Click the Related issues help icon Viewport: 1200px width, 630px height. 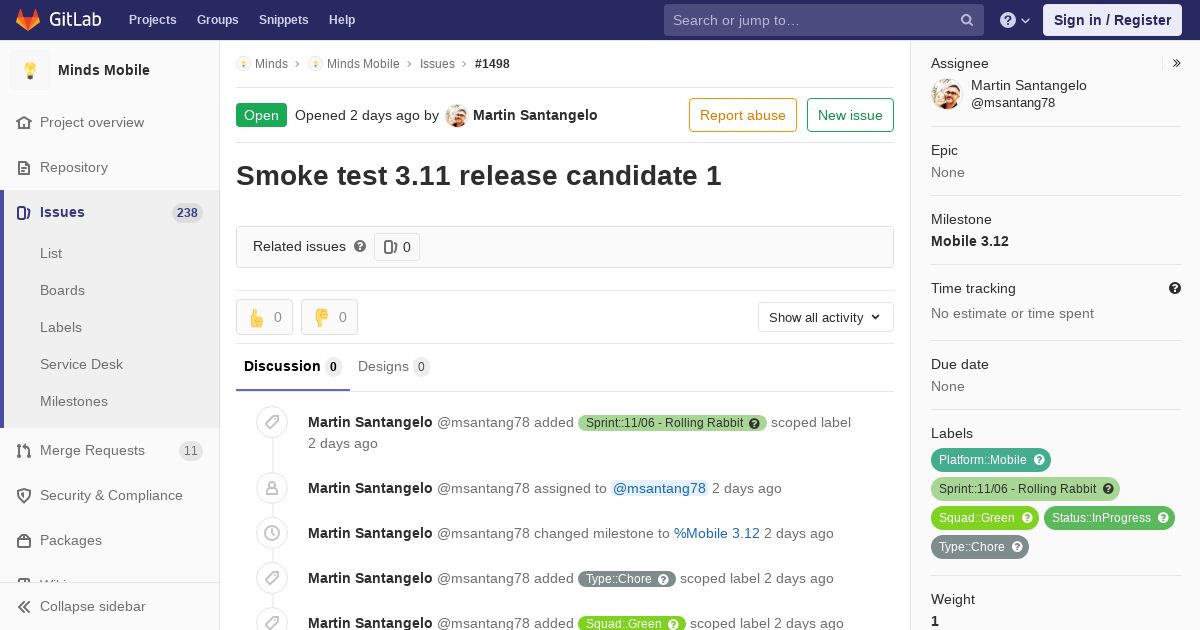point(360,246)
